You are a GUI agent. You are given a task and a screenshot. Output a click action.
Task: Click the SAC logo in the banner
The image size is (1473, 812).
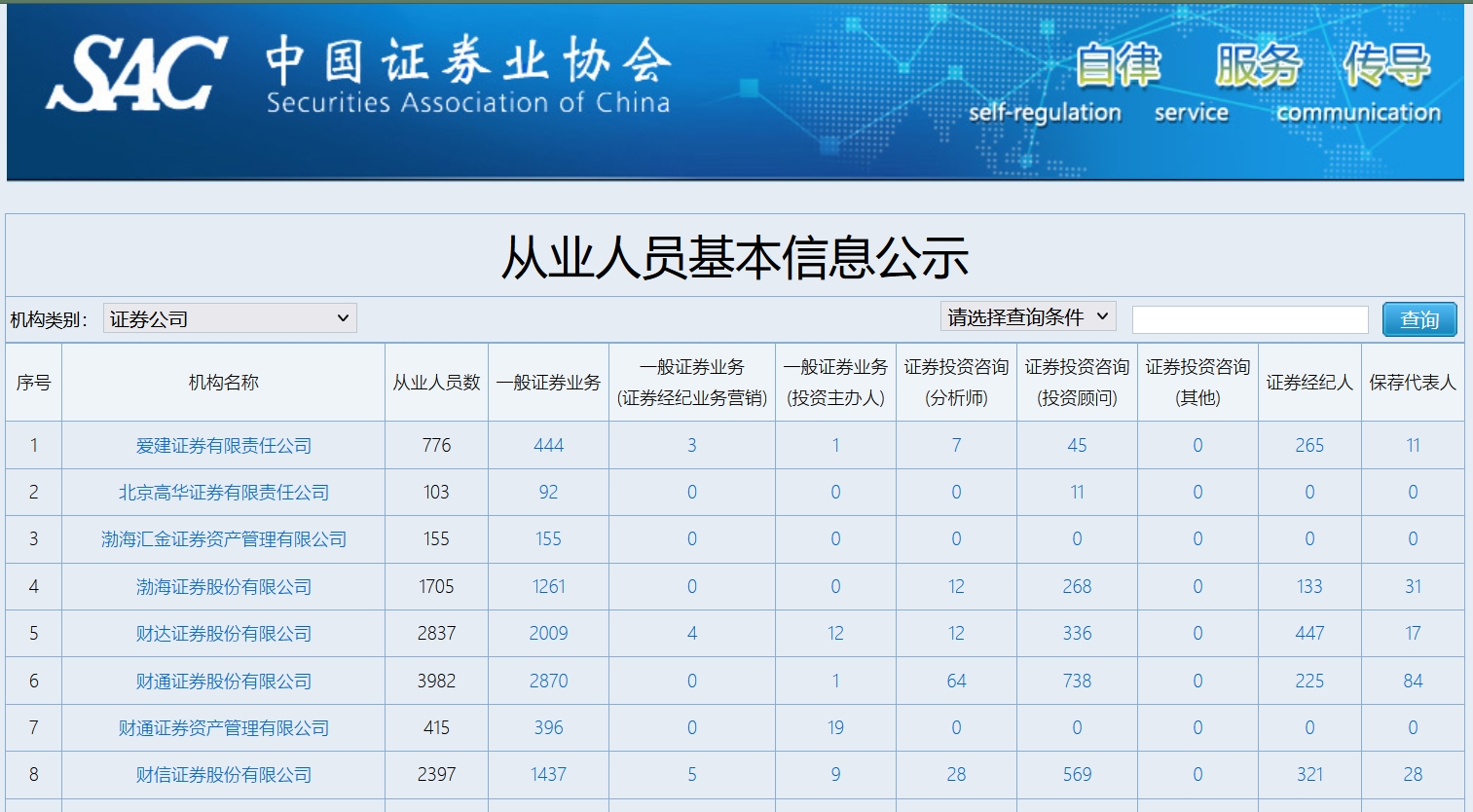click(x=136, y=73)
